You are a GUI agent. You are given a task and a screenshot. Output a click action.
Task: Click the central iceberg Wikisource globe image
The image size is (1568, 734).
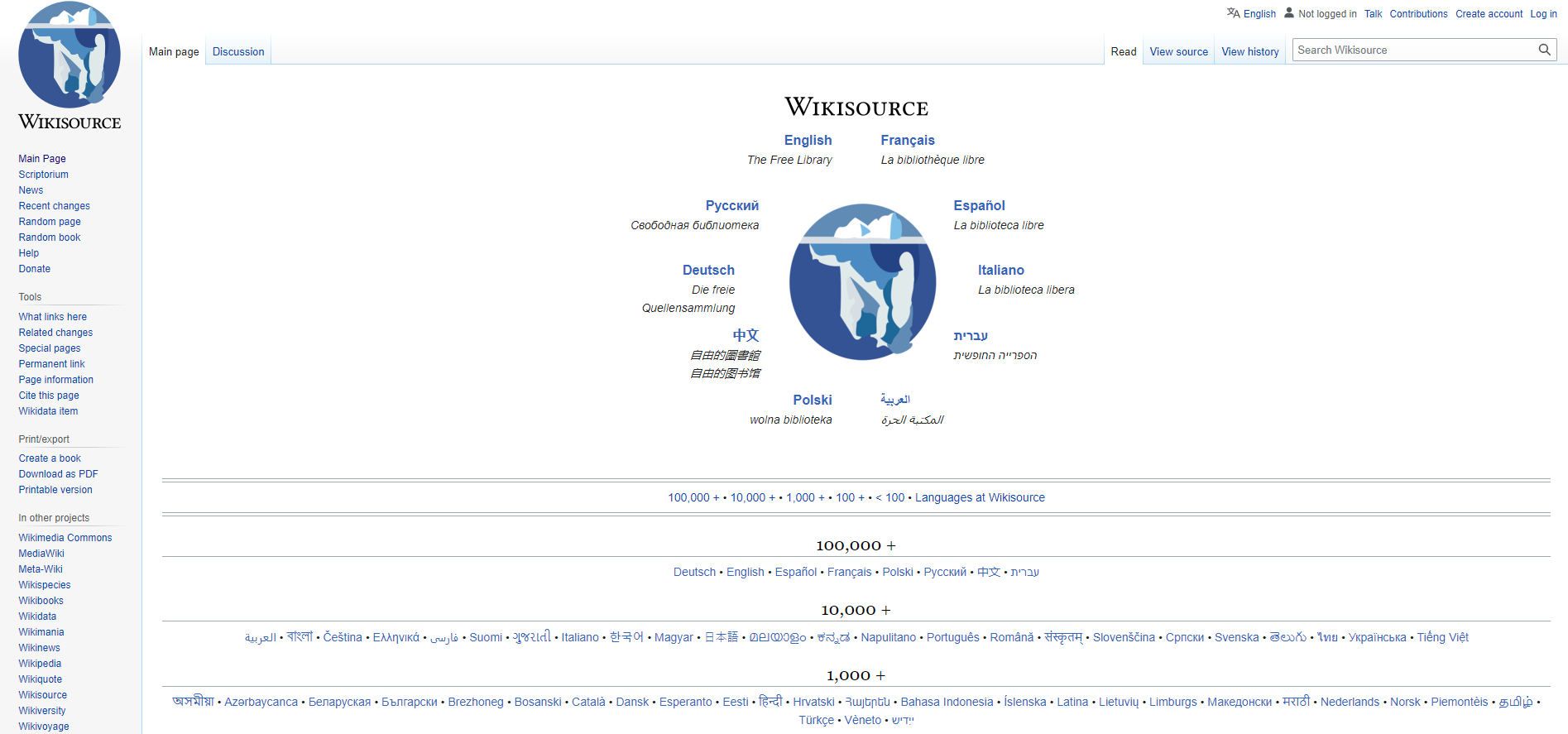pyautogui.click(x=862, y=281)
